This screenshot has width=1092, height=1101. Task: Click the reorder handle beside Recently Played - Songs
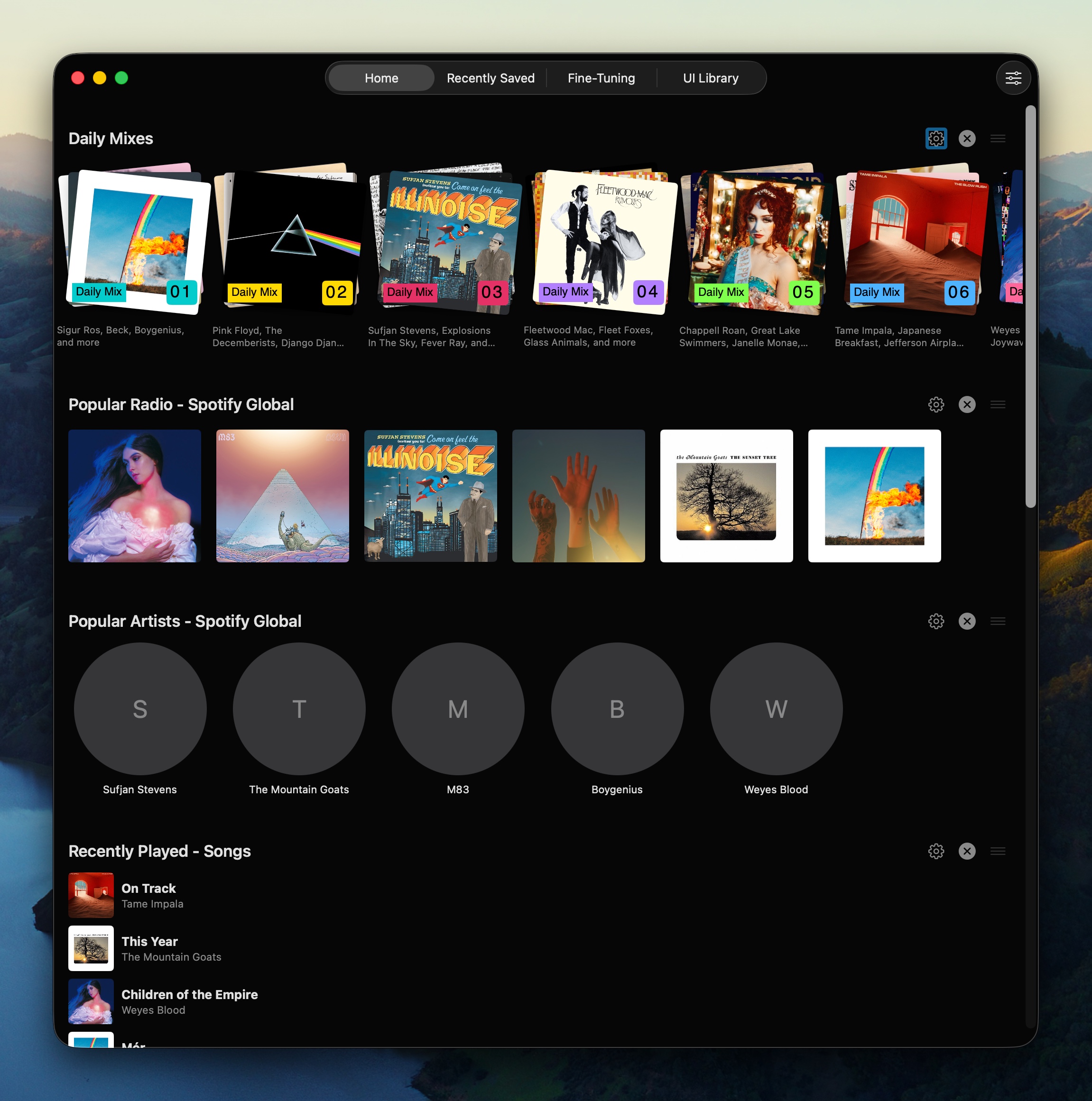click(998, 851)
